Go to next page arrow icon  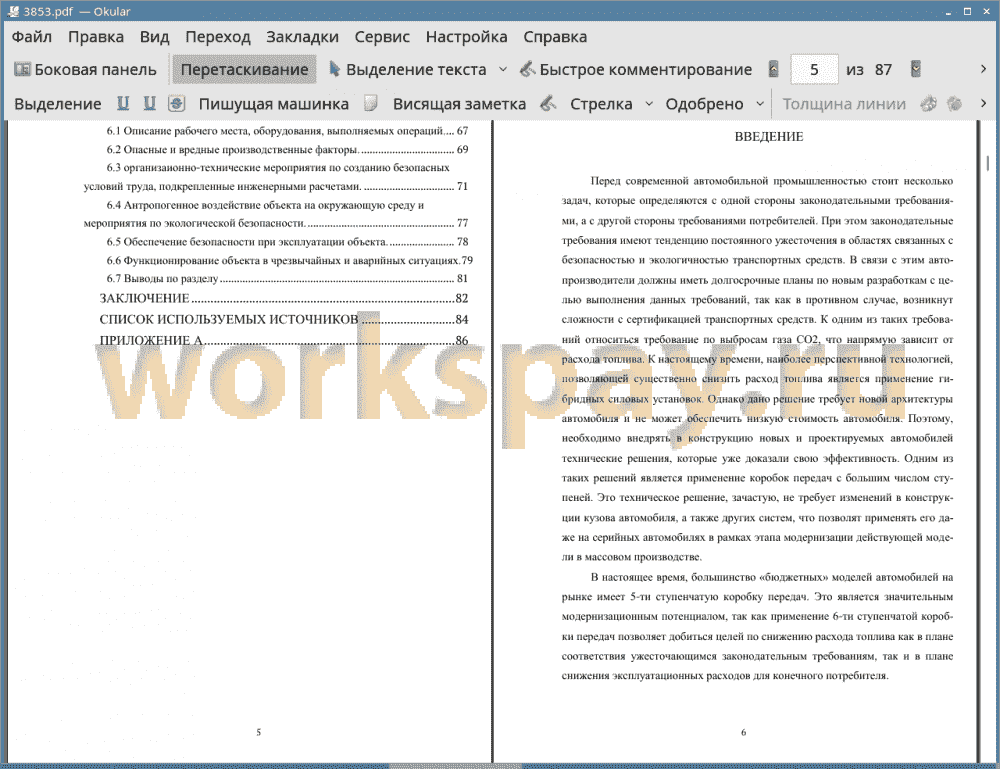(x=916, y=69)
